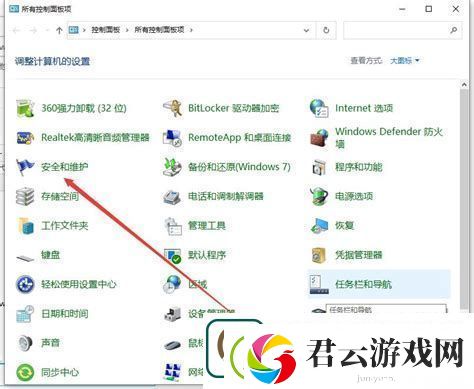
Task: Click in the control panel search box
Action: coord(403,30)
